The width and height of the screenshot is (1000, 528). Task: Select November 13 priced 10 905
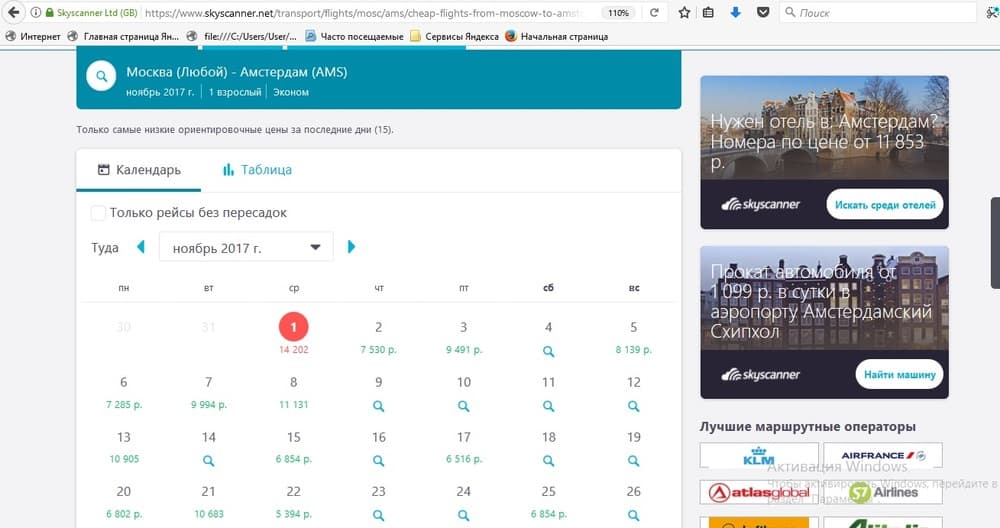point(124,447)
